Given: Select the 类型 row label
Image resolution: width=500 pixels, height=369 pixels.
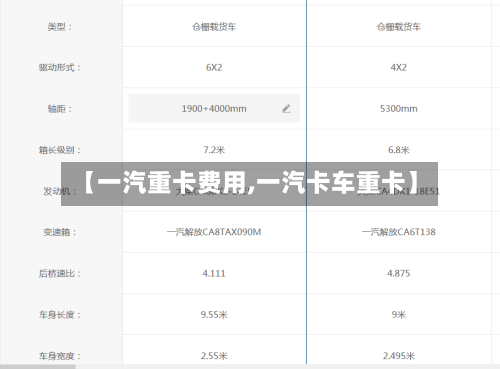Looking at the screenshot, I should (60, 27).
